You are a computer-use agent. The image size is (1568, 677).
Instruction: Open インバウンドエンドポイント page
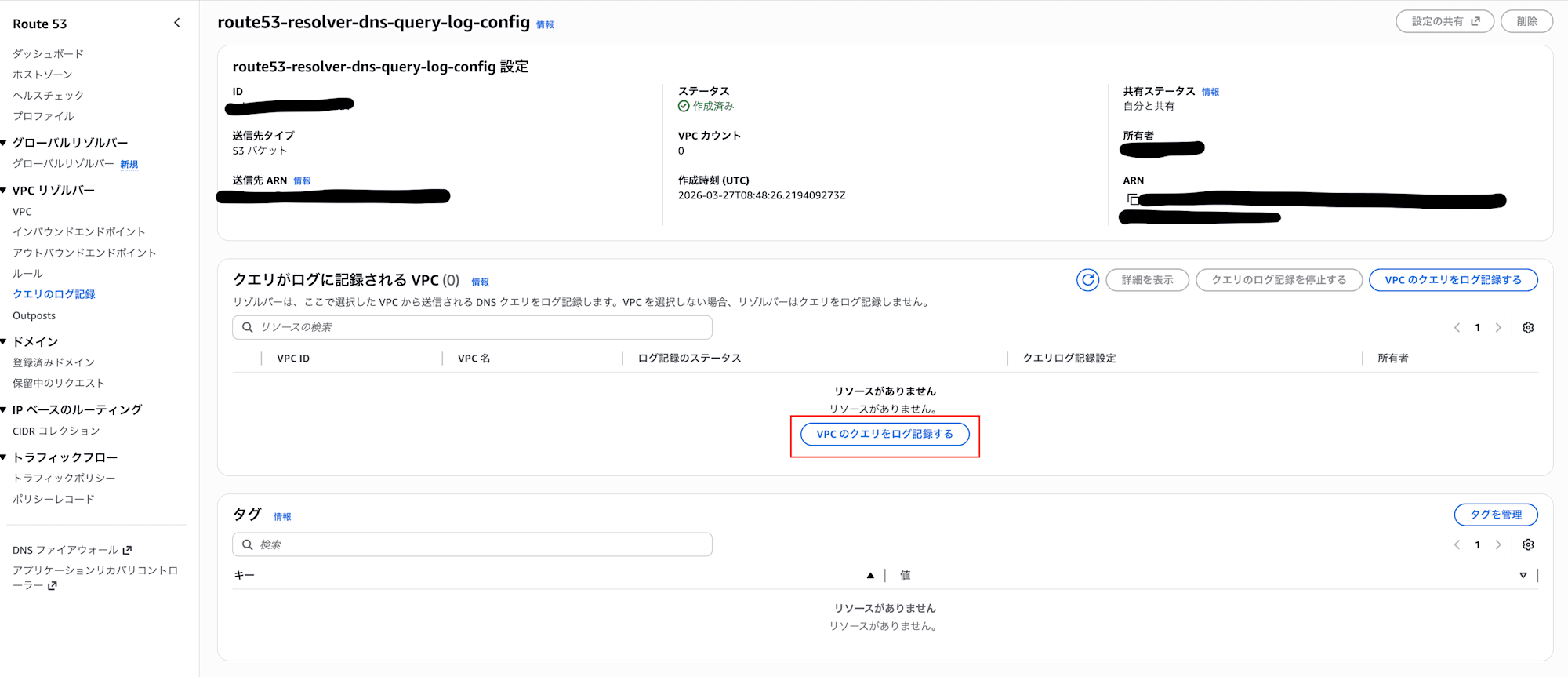79,232
